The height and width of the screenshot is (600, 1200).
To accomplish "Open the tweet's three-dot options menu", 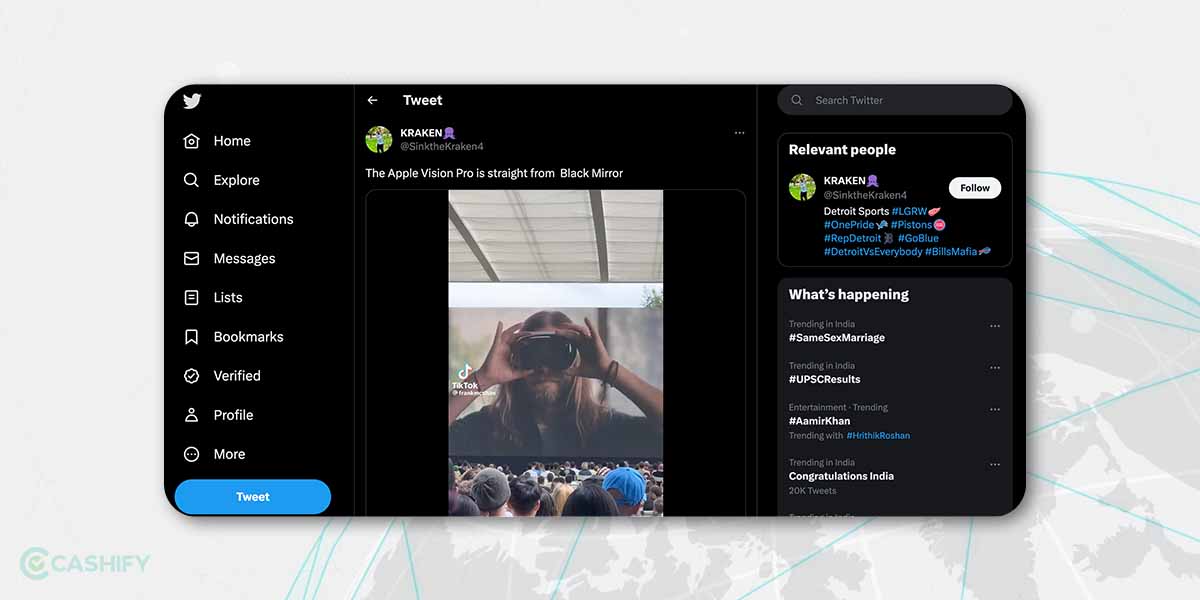I will click(x=739, y=133).
